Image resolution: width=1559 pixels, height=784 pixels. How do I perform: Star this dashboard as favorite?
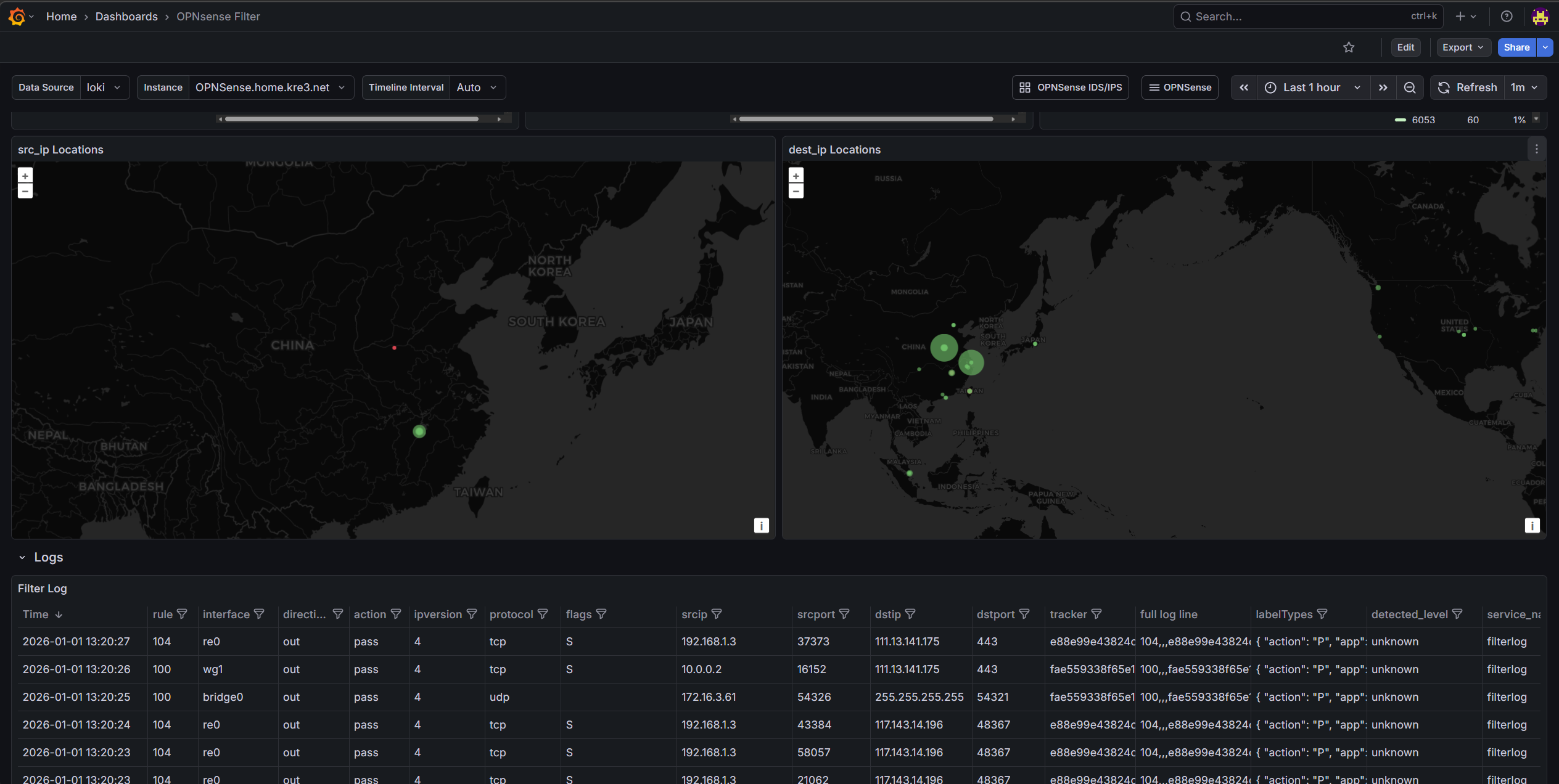tap(1349, 47)
